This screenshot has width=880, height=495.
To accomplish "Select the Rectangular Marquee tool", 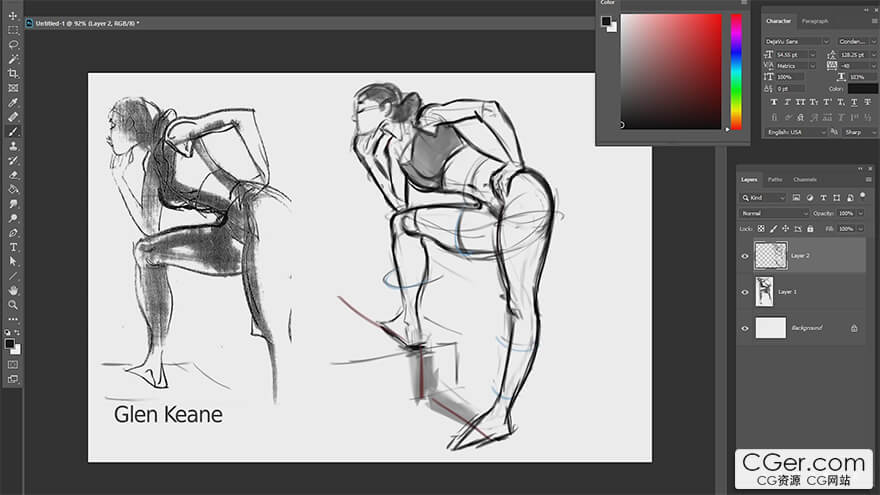I will (13, 30).
